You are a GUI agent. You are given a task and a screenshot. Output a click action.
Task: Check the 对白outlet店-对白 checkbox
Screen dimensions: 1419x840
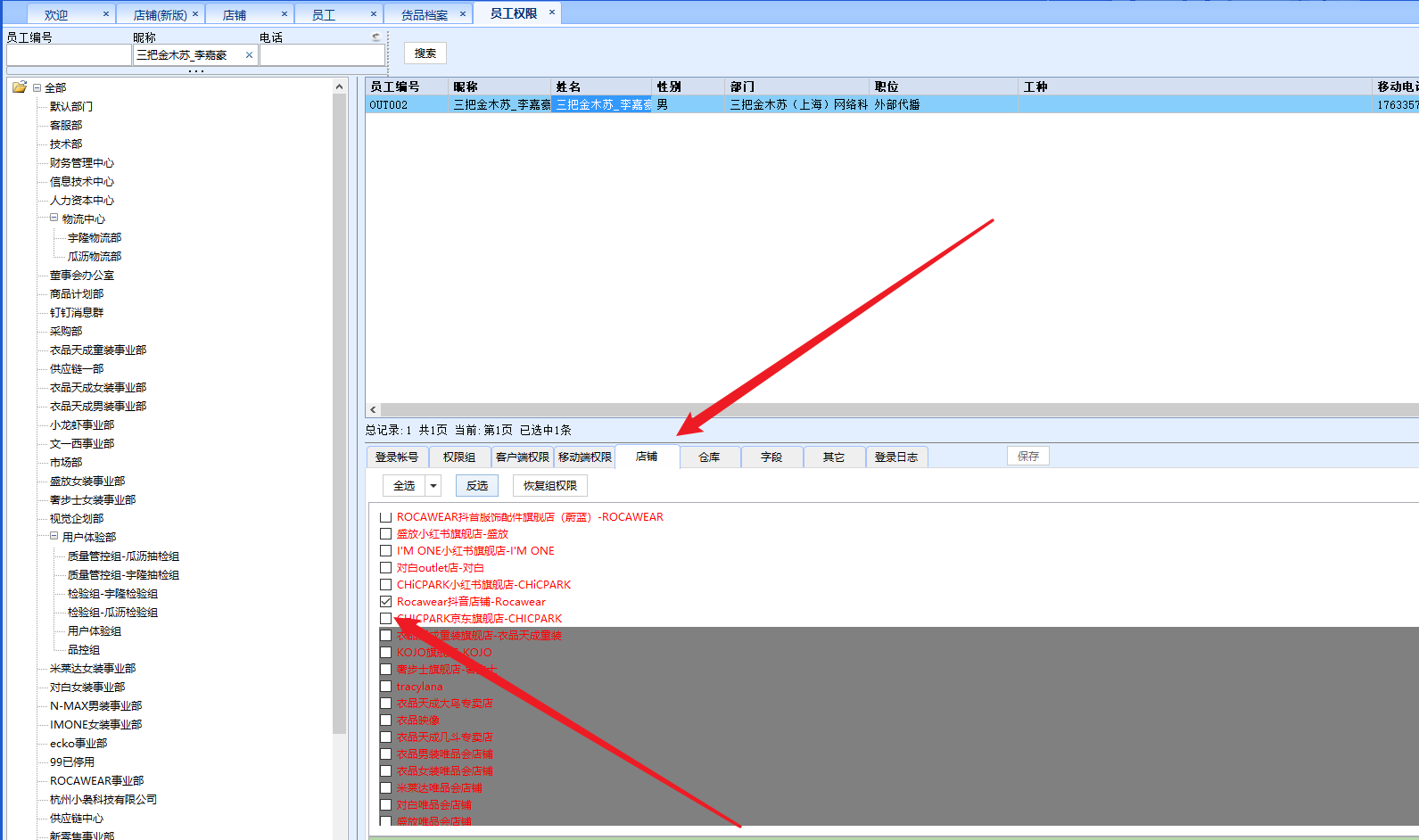click(x=386, y=568)
